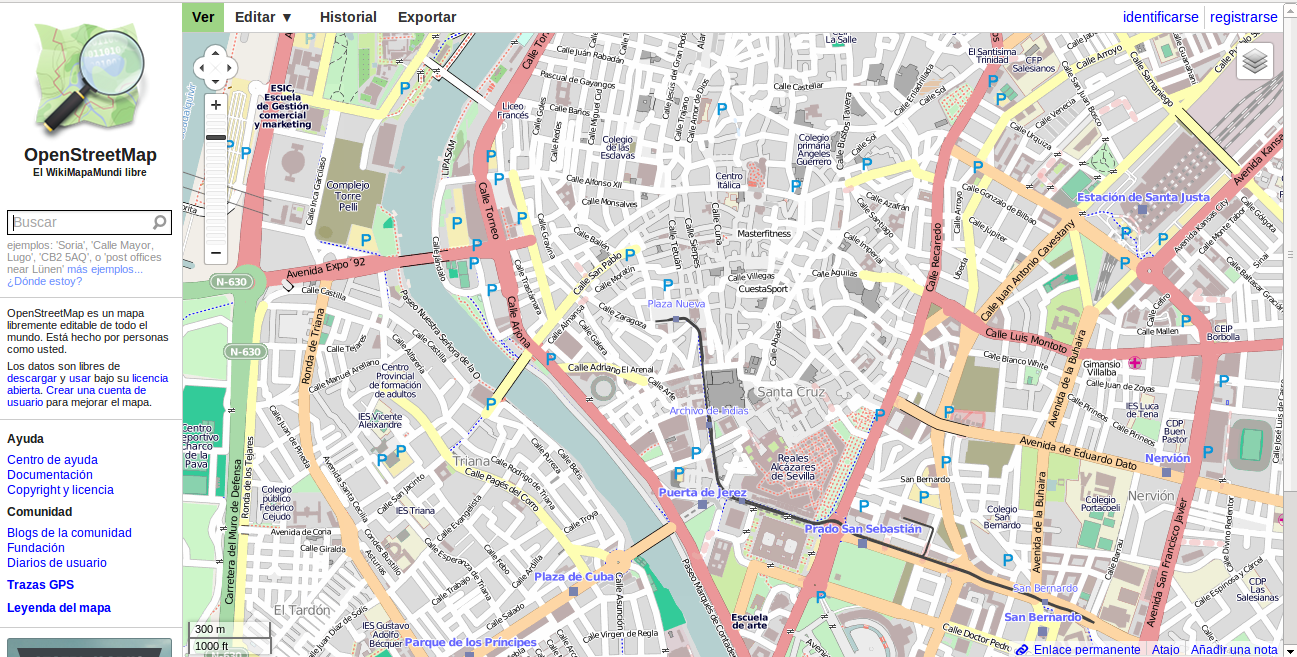Screen dimensions: 1297x657
Task: Click the pink hospital cross near Gimnasio Villalba
Action: [1134, 362]
